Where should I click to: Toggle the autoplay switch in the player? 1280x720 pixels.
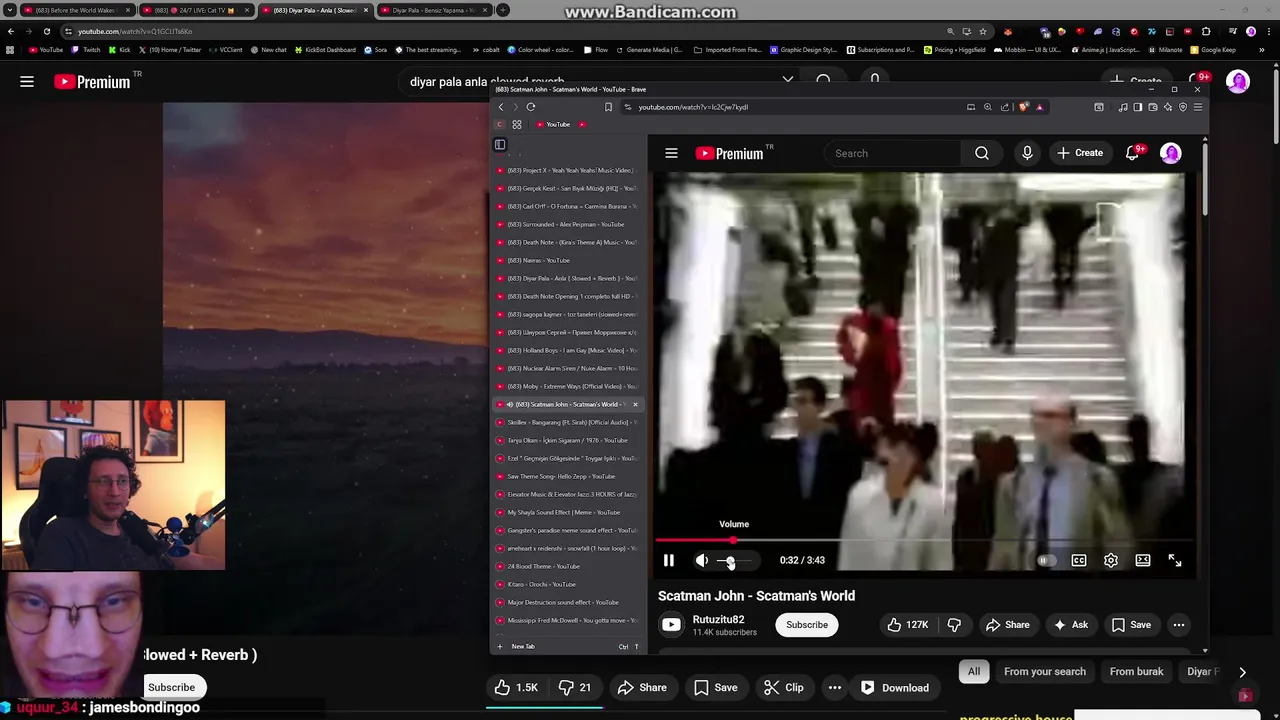point(1045,561)
